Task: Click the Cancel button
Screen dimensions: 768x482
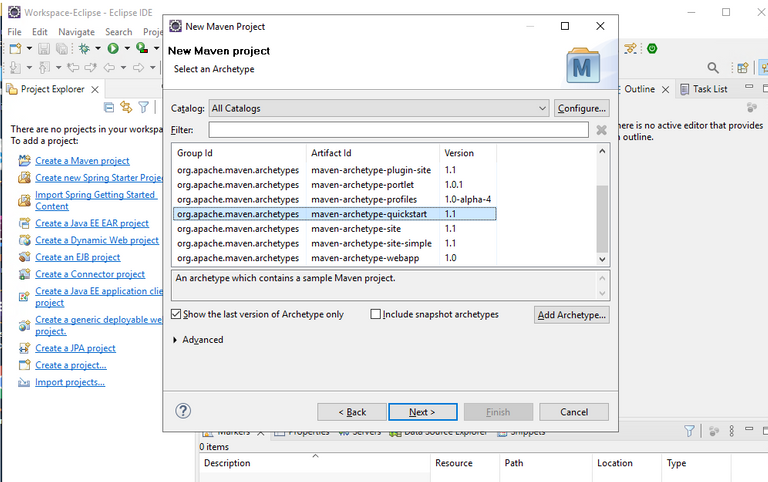Action: 574,412
